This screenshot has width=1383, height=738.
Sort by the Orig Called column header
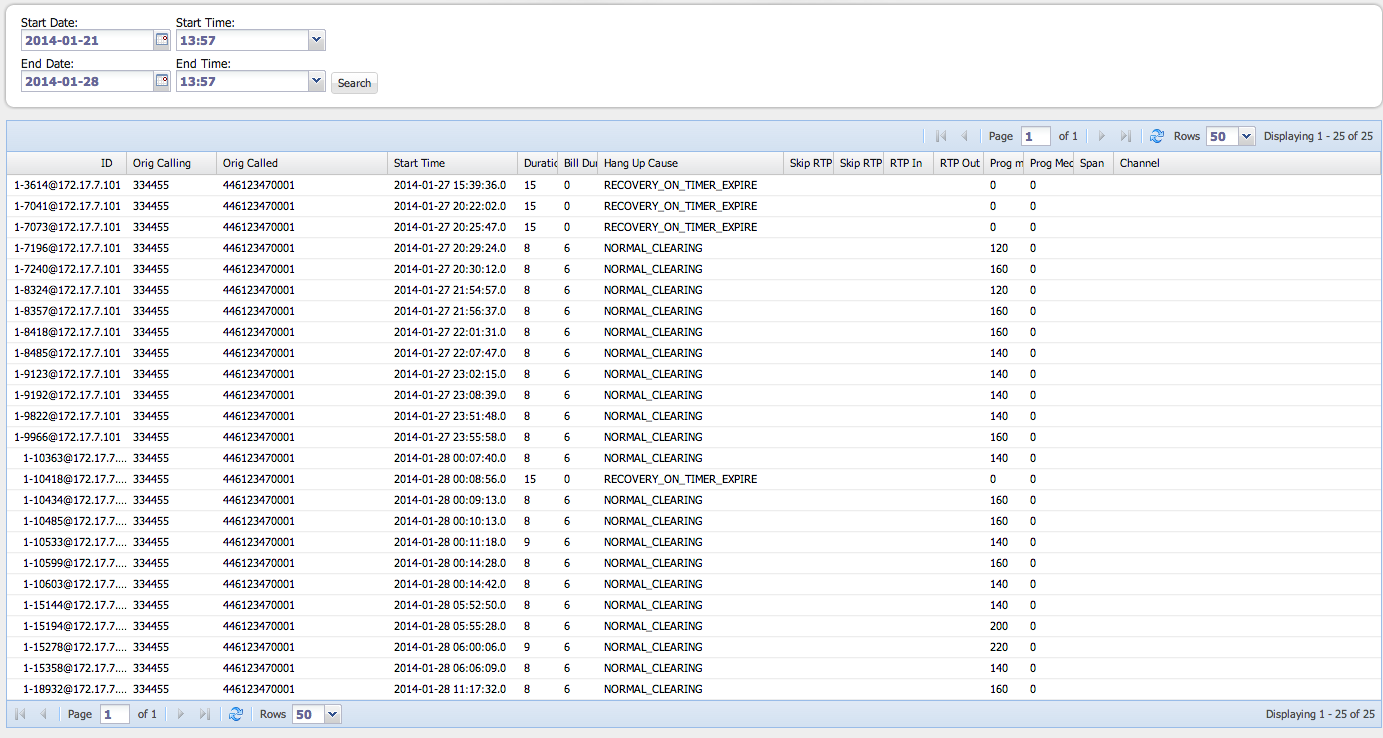click(x=302, y=163)
